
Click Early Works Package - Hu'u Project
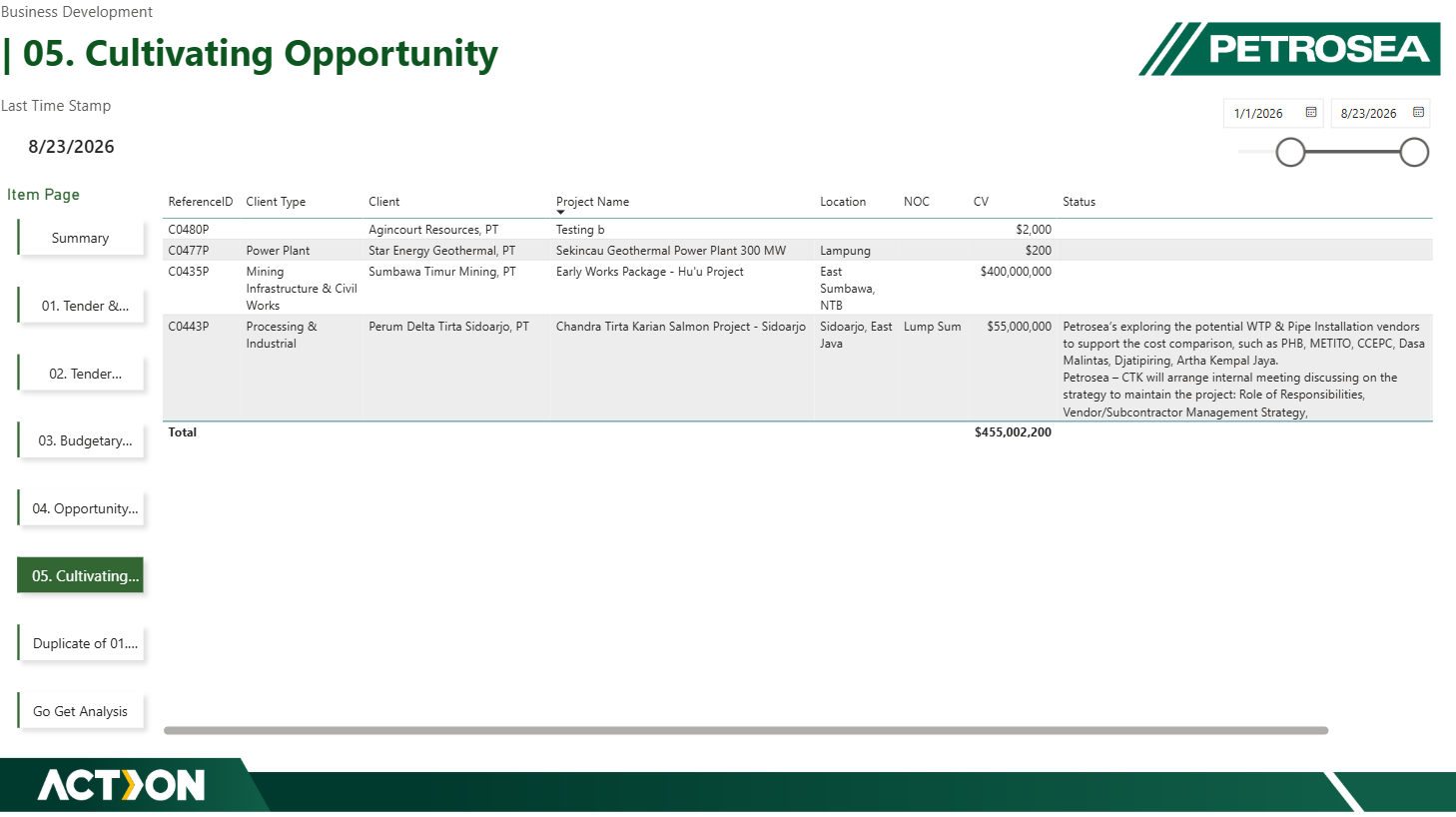tap(650, 272)
